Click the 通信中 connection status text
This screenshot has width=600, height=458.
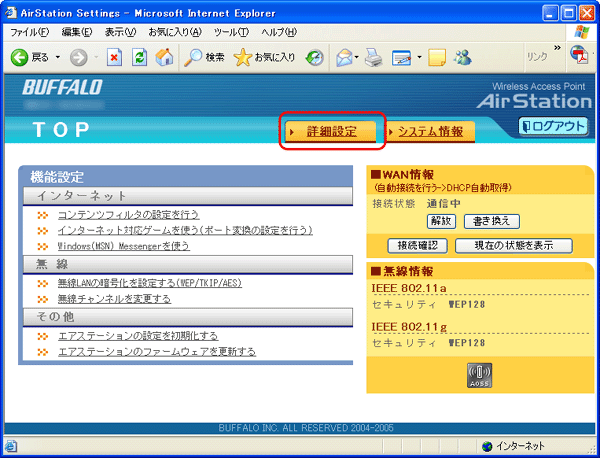[443, 204]
